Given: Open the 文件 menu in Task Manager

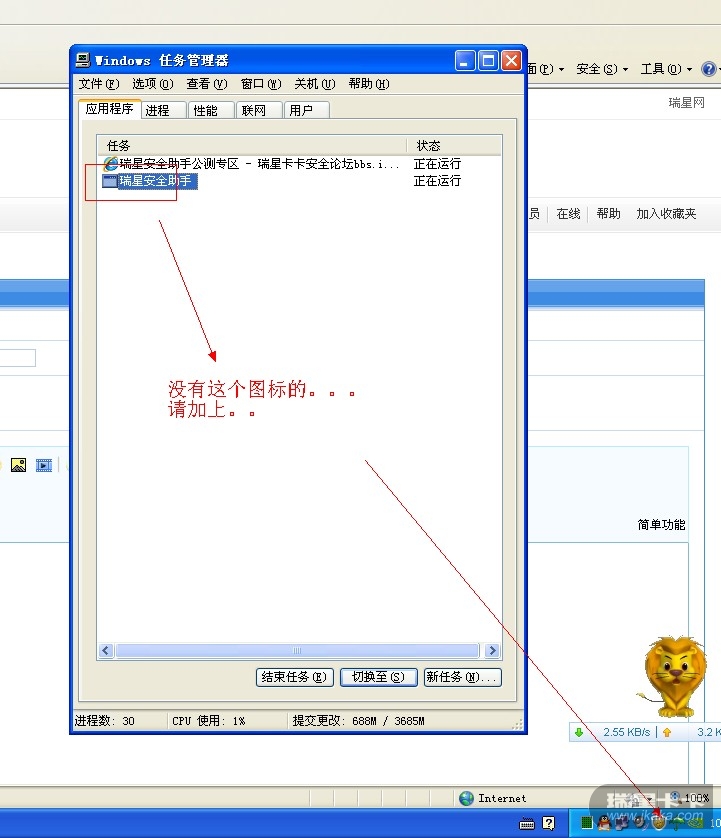Looking at the screenshot, I should click(99, 84).
